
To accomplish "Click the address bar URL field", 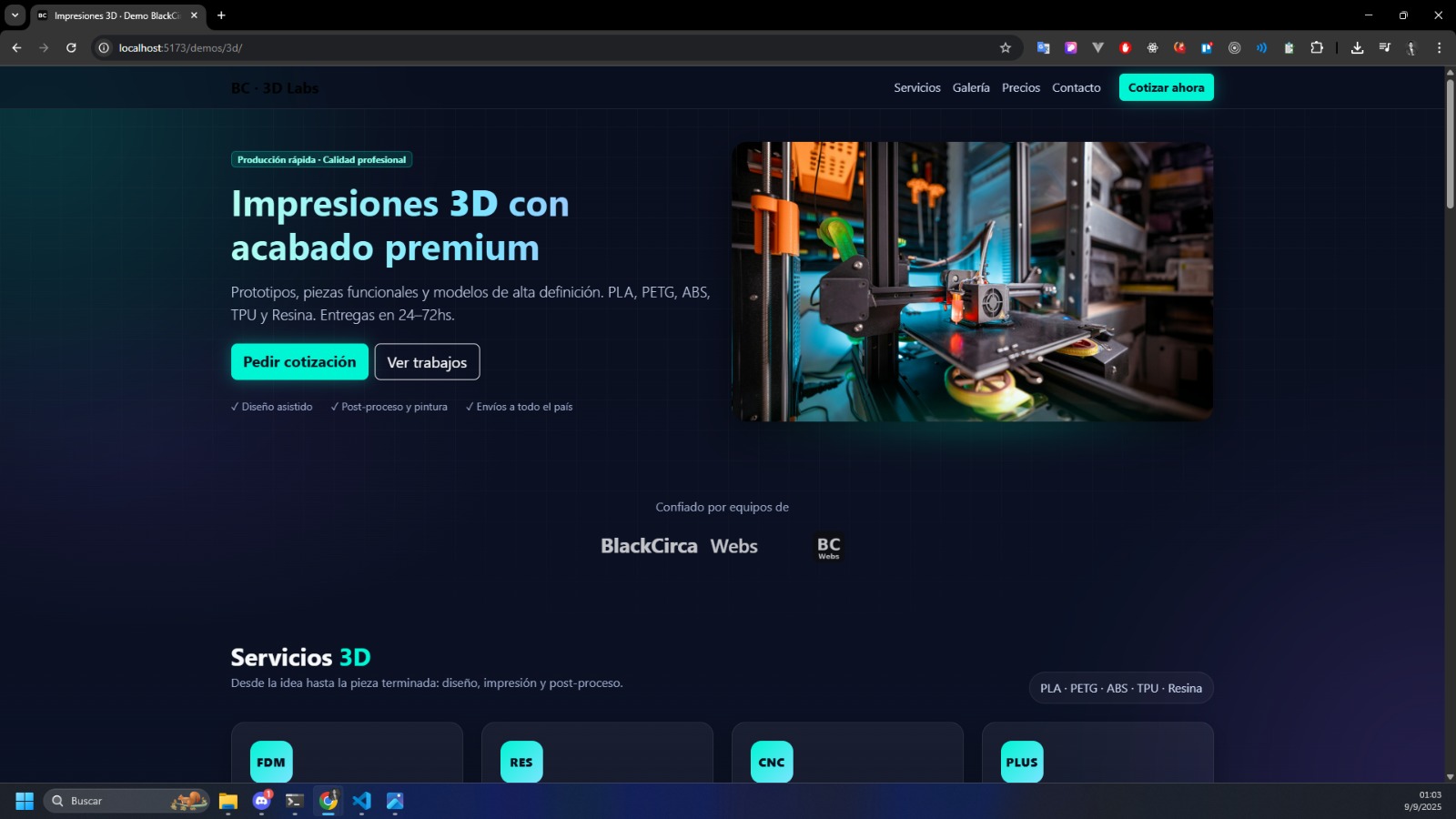I will pyautogui.click(x=546, y=48).
